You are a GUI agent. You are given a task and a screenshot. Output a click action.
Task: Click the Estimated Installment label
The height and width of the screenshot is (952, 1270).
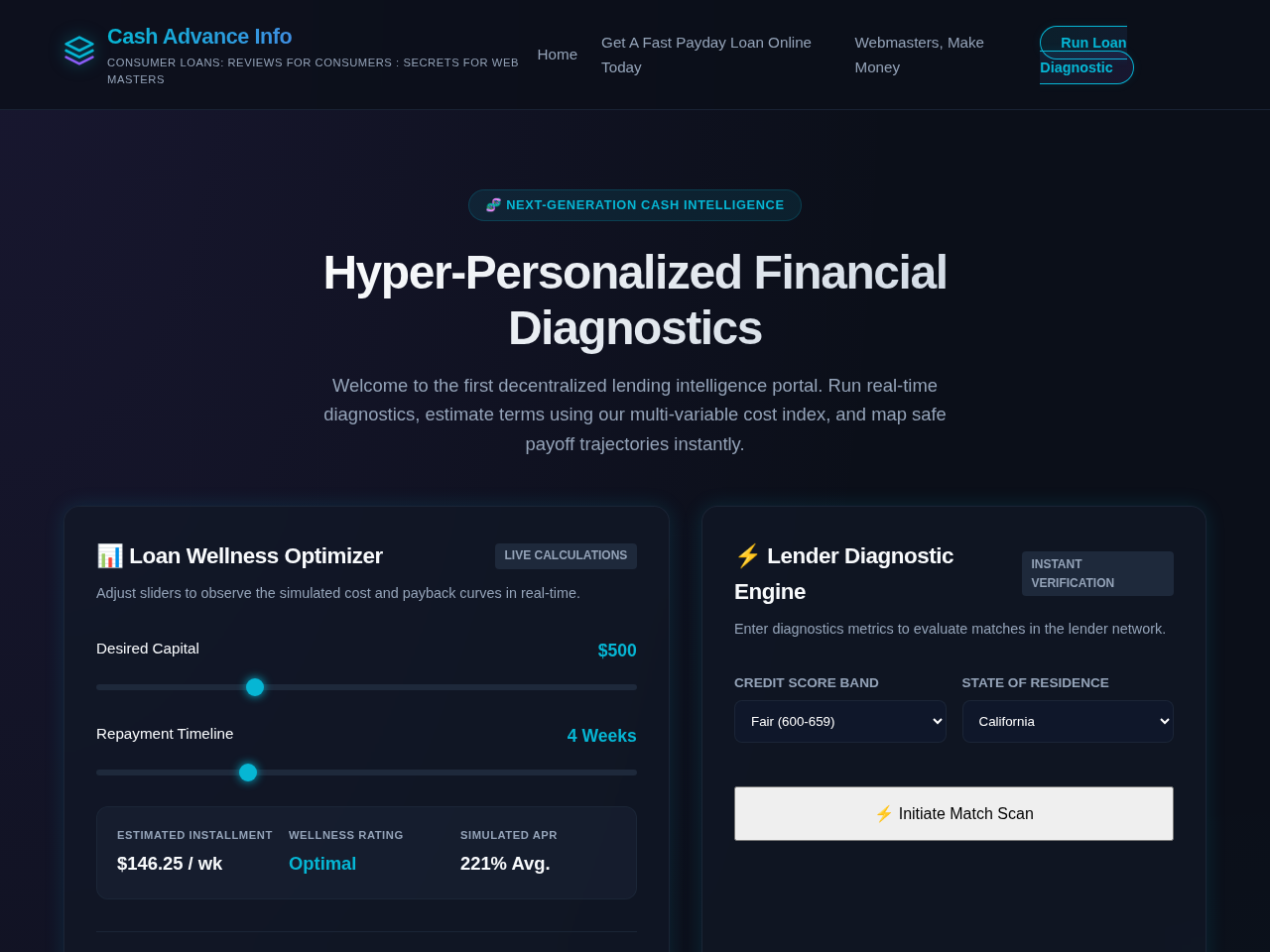pos(194,835)
